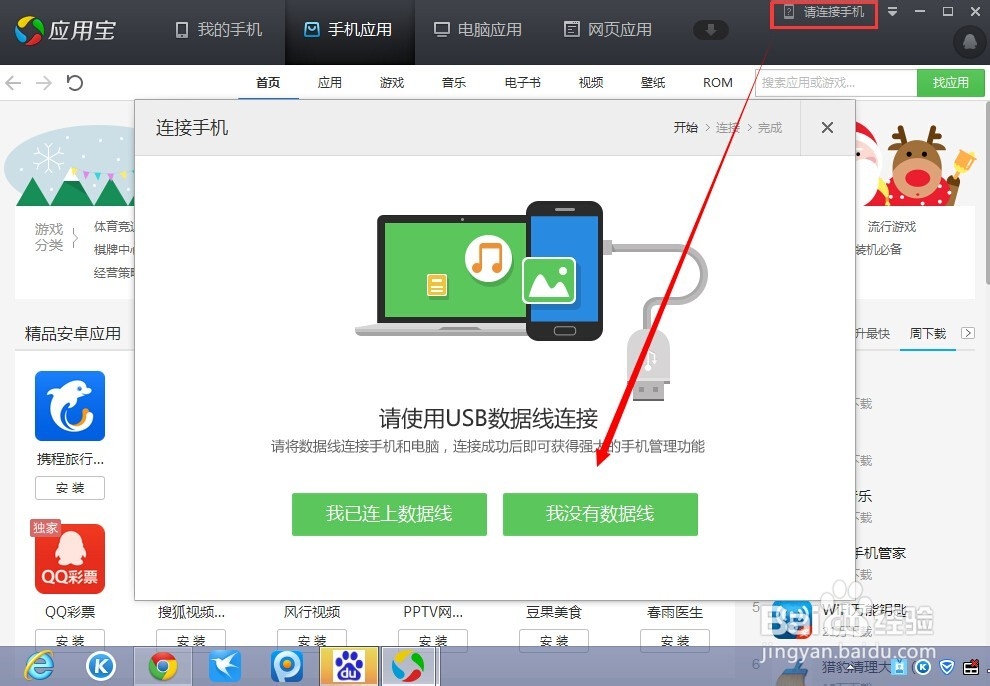Click the 找应用 search button

pos(950,83)
